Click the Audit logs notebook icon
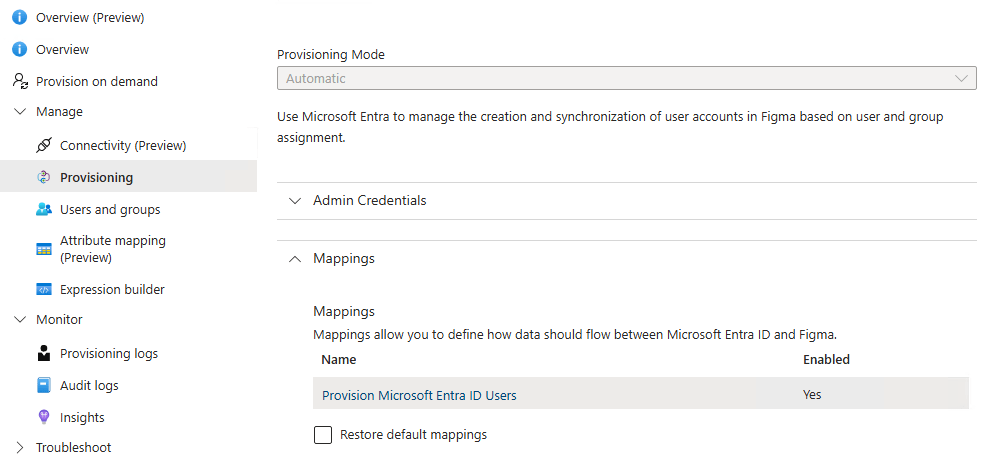This screenshot has height=460, width=983. [x=44, y=385]
